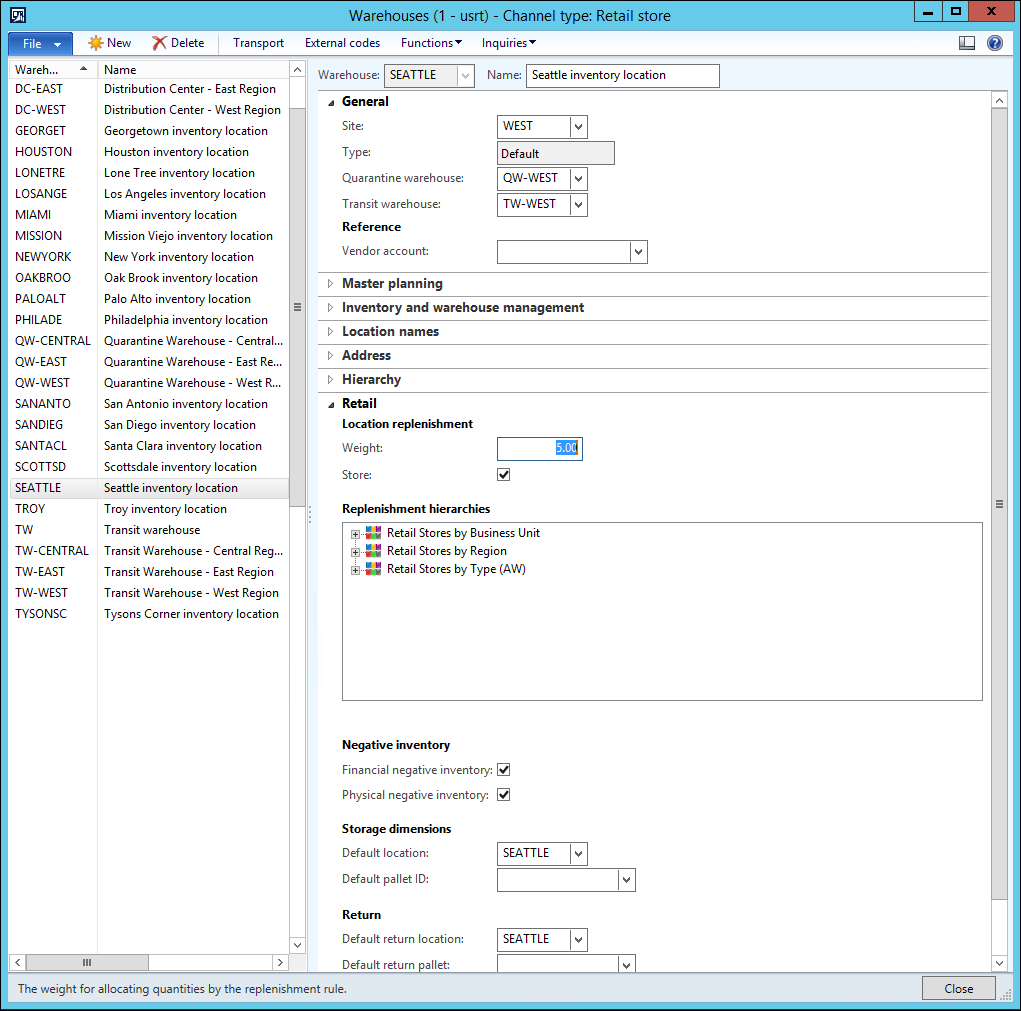Toggle Financial negative inventory checkbox
The image size is (1021, 1011).
tap(504, 770)
